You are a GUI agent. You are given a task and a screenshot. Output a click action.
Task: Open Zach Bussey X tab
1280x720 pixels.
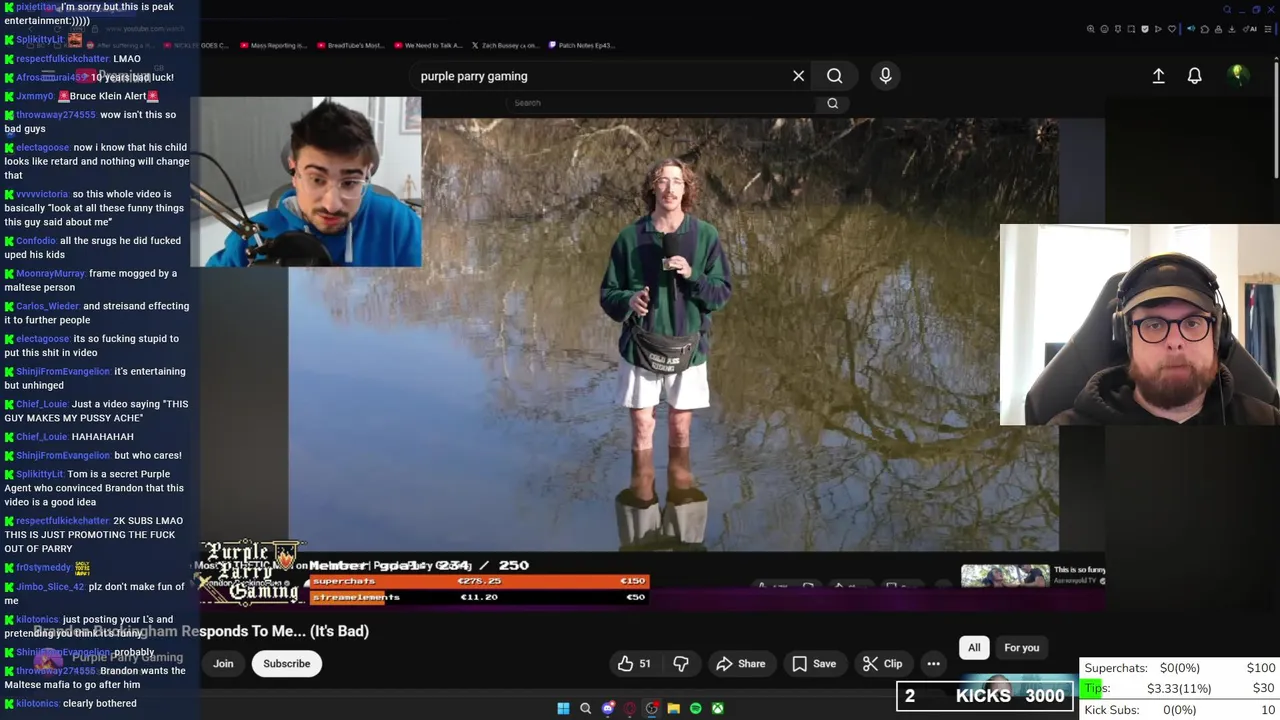[x=505, y=45]
